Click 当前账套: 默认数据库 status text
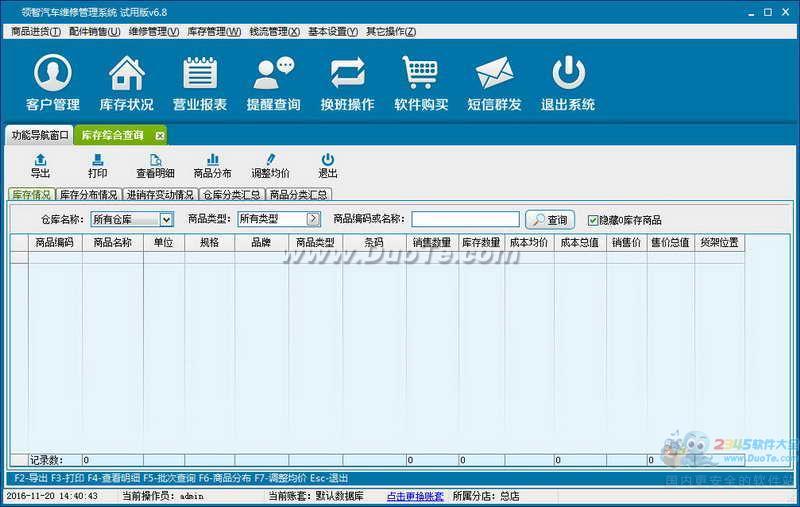This screenshot has height=507, width=800. (x=316, y=496)
